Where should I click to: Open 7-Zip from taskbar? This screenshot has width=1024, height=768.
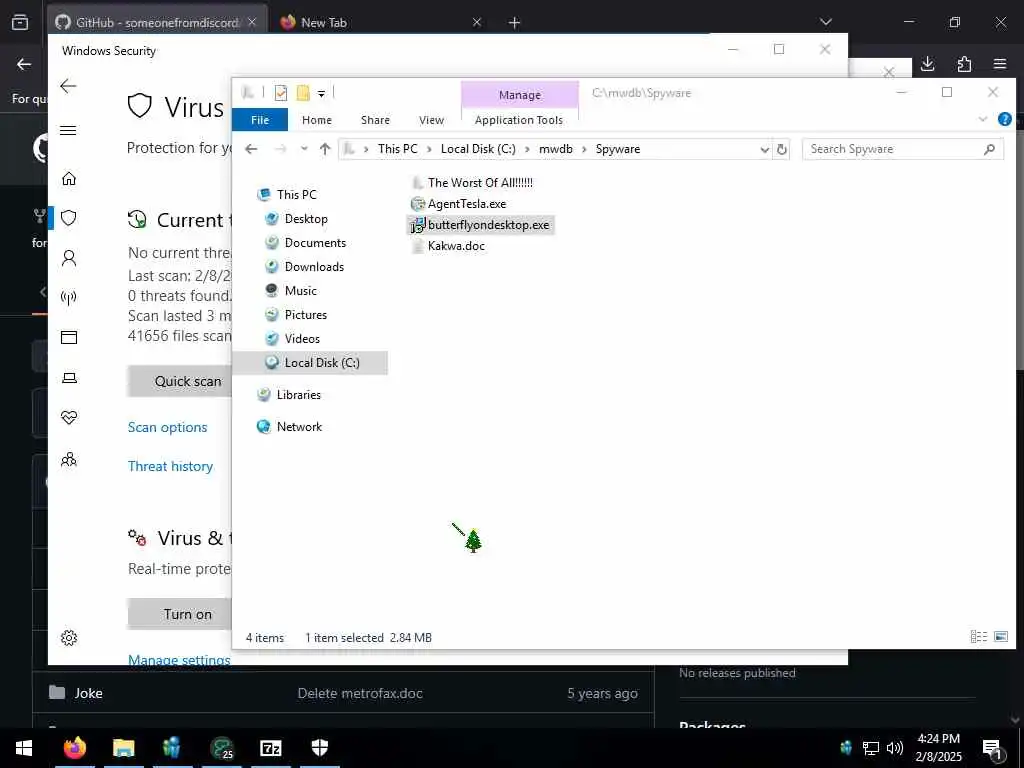tap(270, 747)
